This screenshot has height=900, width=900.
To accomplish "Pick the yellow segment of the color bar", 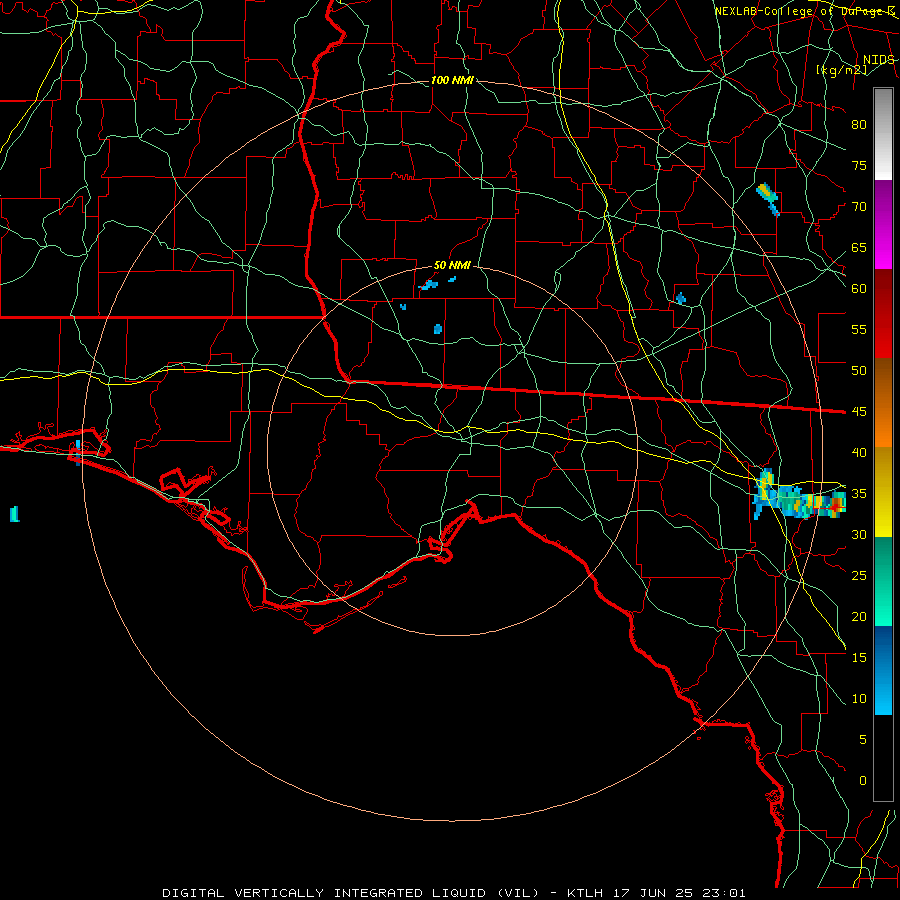I will pos(883,492).
